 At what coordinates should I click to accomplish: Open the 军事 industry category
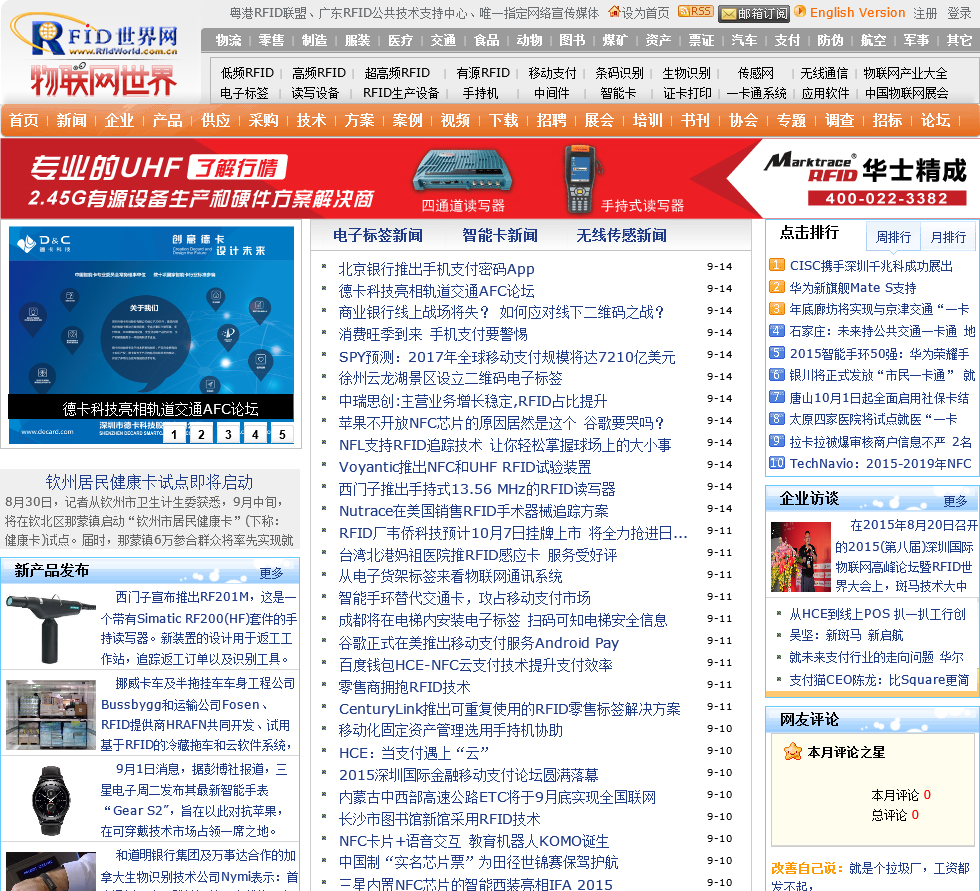(x=916, y=41)
